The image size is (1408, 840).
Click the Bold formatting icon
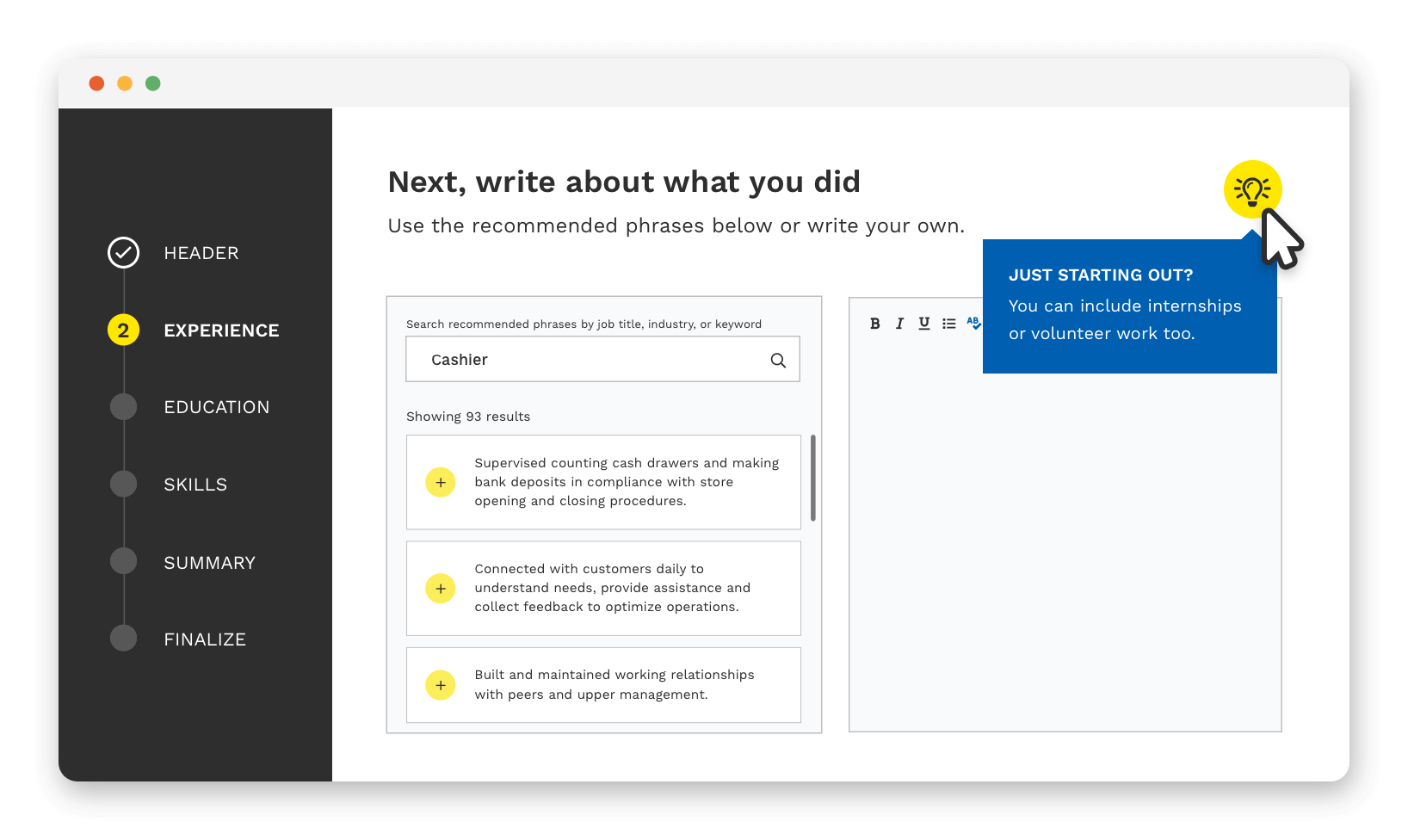[874, 324]
